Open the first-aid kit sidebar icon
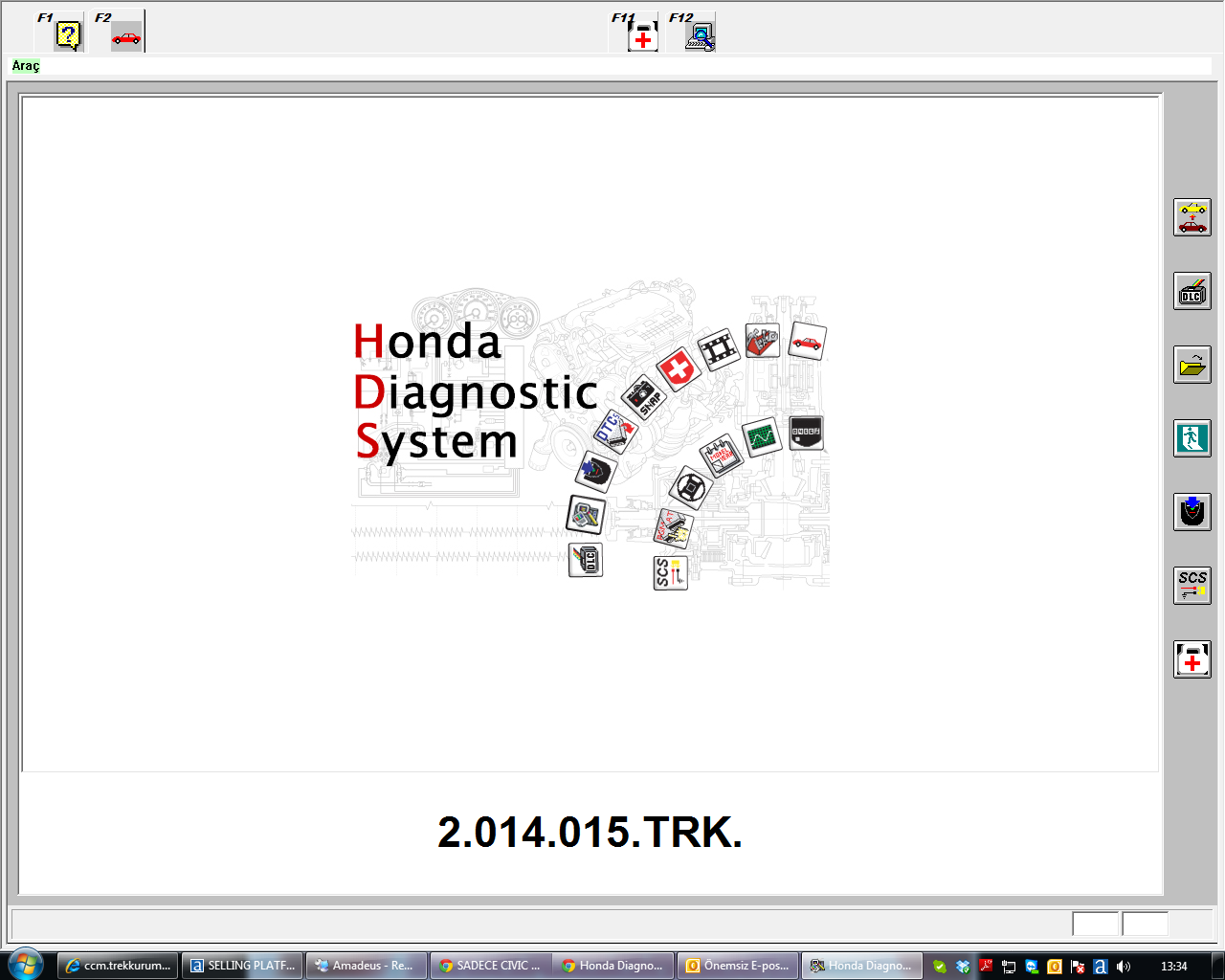 1192,659
